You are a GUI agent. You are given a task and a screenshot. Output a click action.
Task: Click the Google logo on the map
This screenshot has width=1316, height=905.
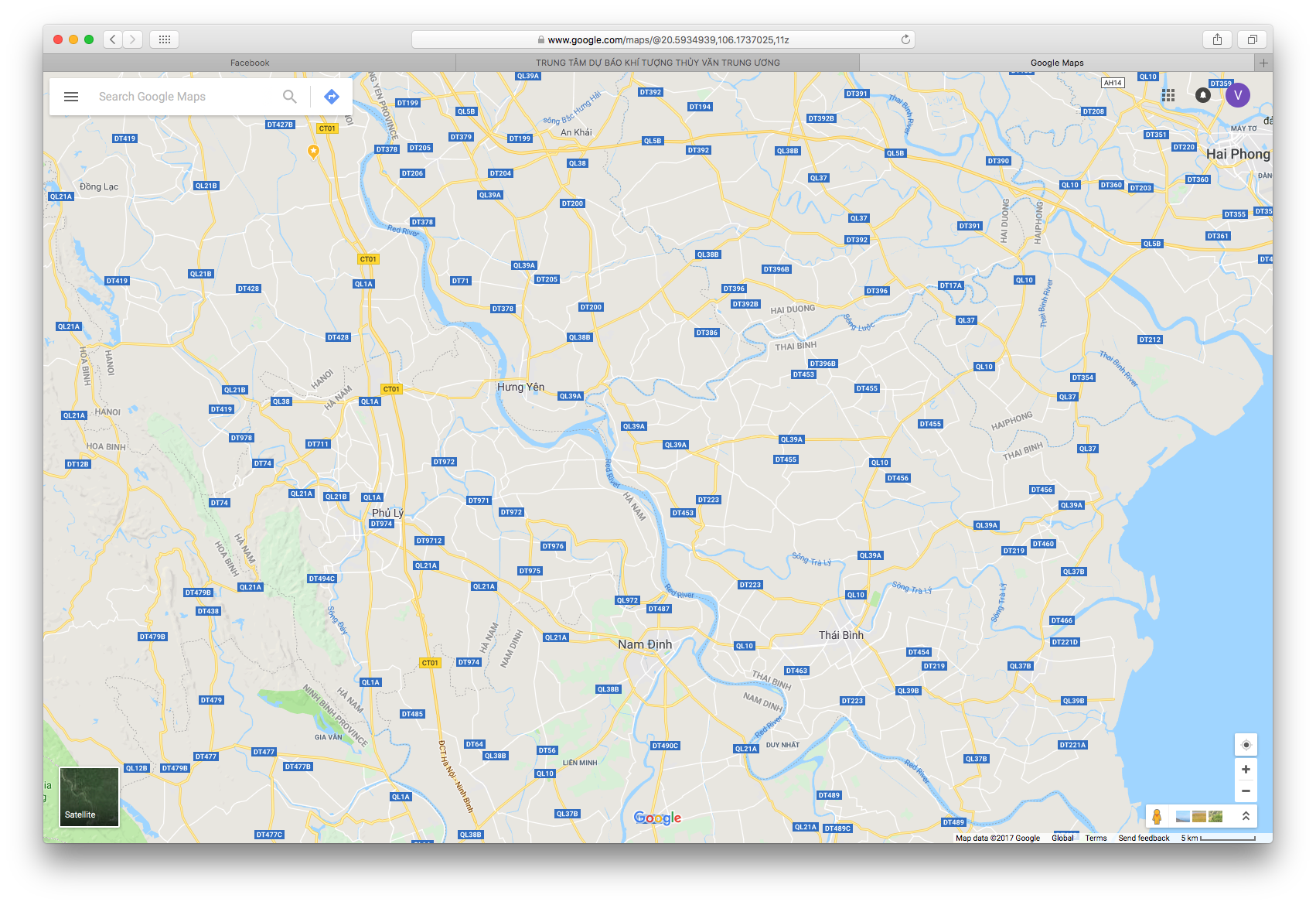pos(657,818)
